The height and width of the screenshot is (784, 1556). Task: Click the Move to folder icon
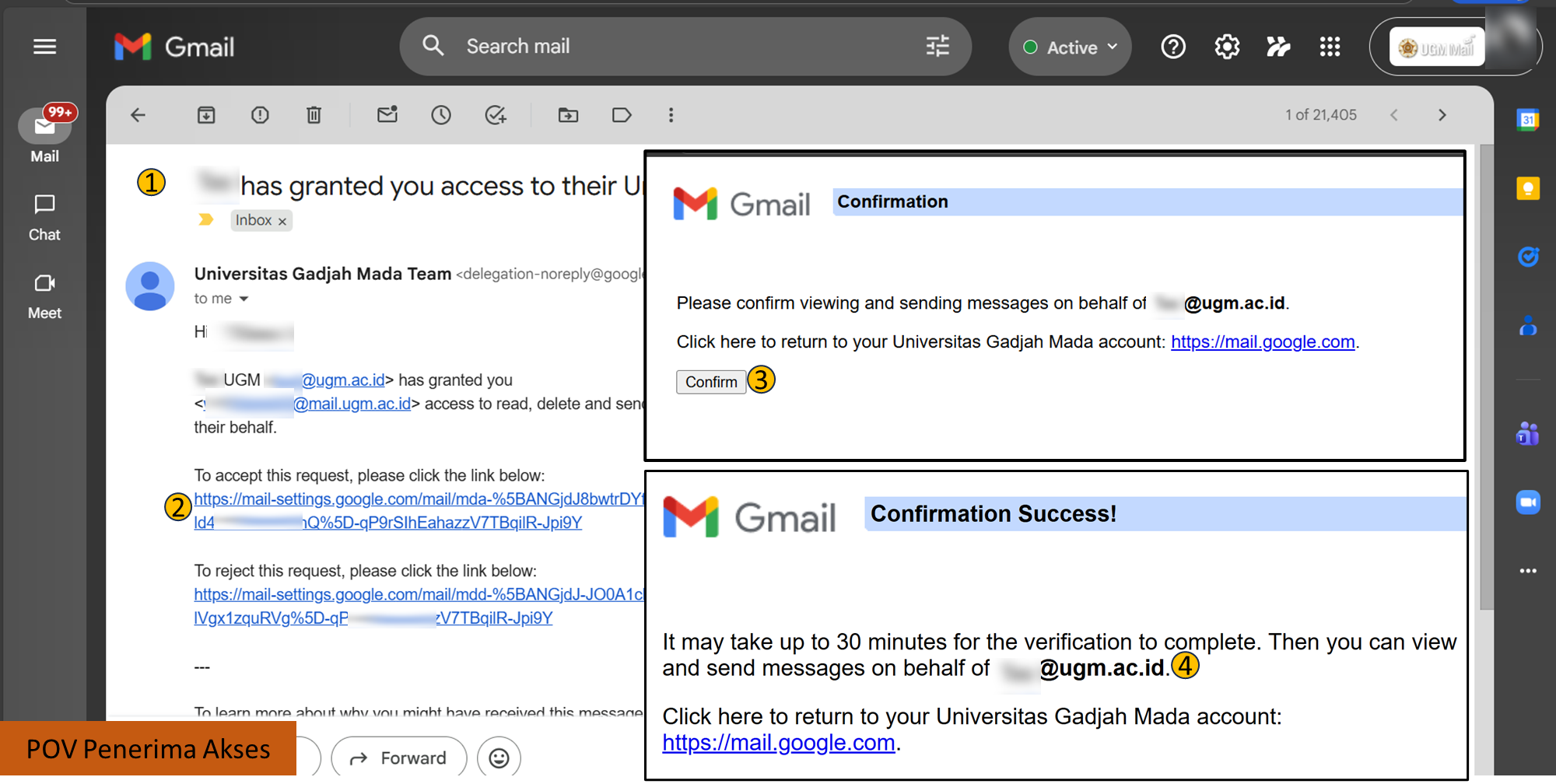click(568, 115)
